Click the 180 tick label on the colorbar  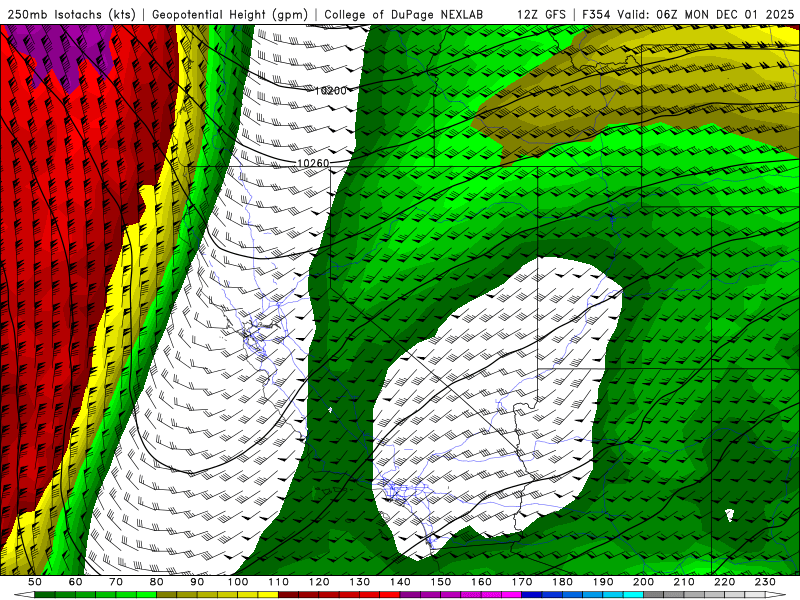coord(562,582)
